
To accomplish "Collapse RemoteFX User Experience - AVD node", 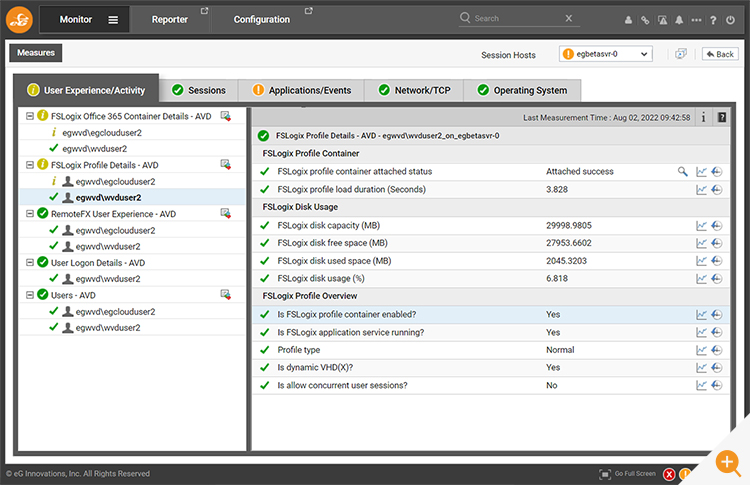I will tap(30, 214).
